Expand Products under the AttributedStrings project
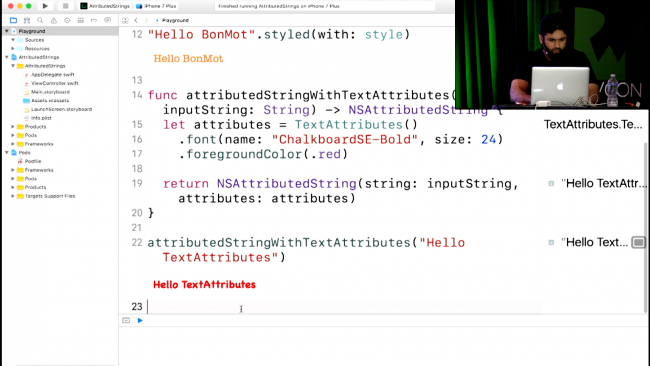The image size is (650, 366). tap(13, 127)
